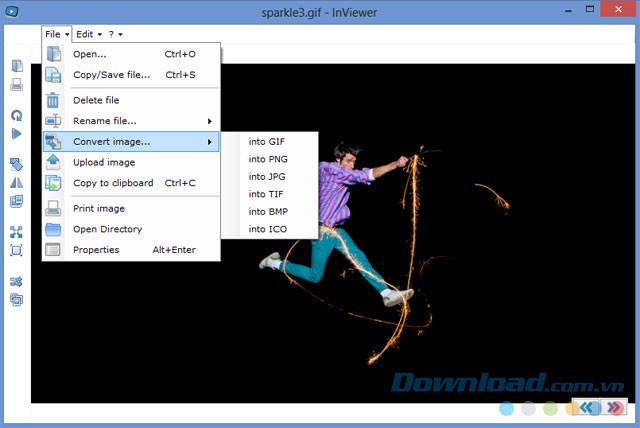
Task: Choose into PNG conversion option
Action: coord(268,159)
